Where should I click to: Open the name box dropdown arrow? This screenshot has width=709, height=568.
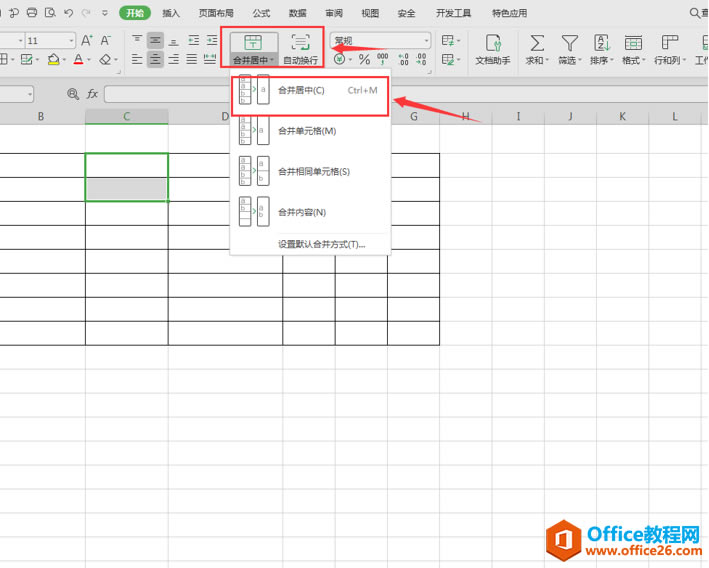pyautogui.click(x=30, y=94)
